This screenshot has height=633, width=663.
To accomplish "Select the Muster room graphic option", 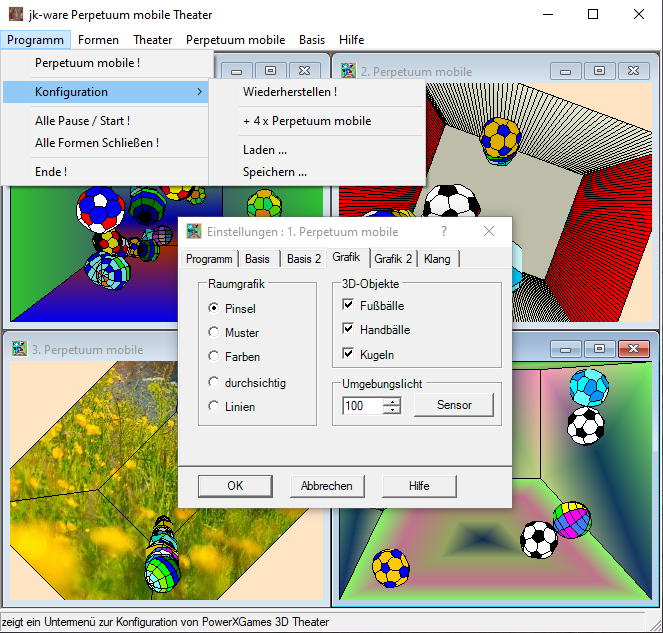I will pos(214,332).
